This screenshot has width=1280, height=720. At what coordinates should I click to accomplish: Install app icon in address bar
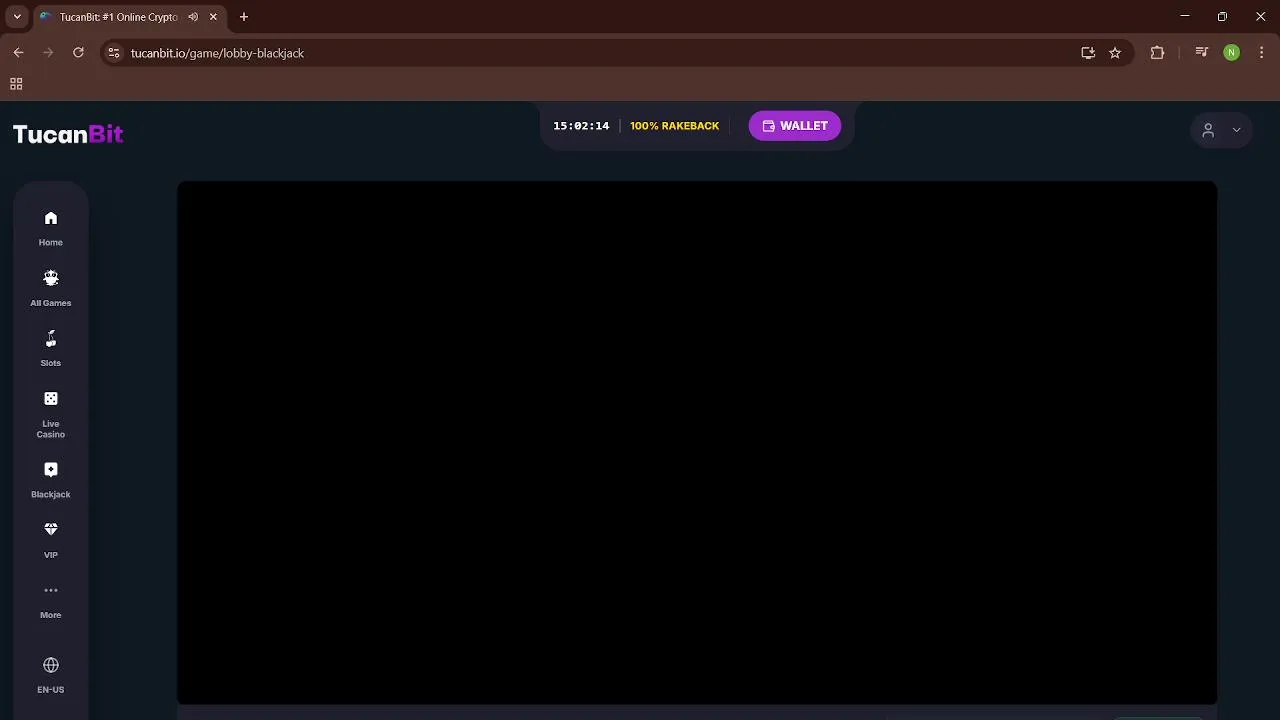(x=1088, y=53)
